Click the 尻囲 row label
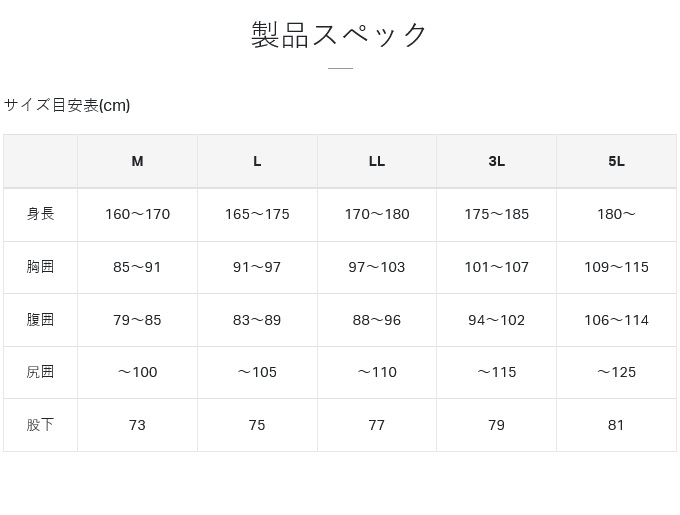This screenshot has width=680, height=515. coord(40,372)
